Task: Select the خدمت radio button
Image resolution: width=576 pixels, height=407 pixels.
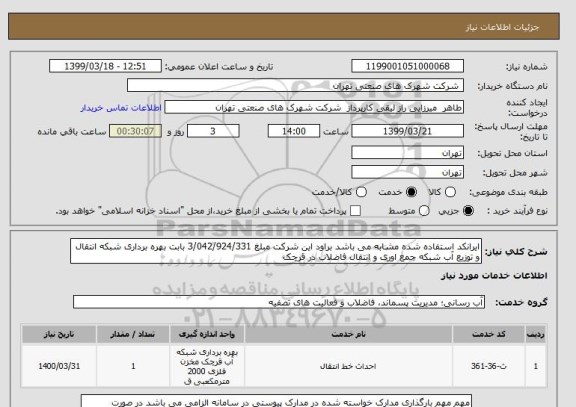Action: 411,192
